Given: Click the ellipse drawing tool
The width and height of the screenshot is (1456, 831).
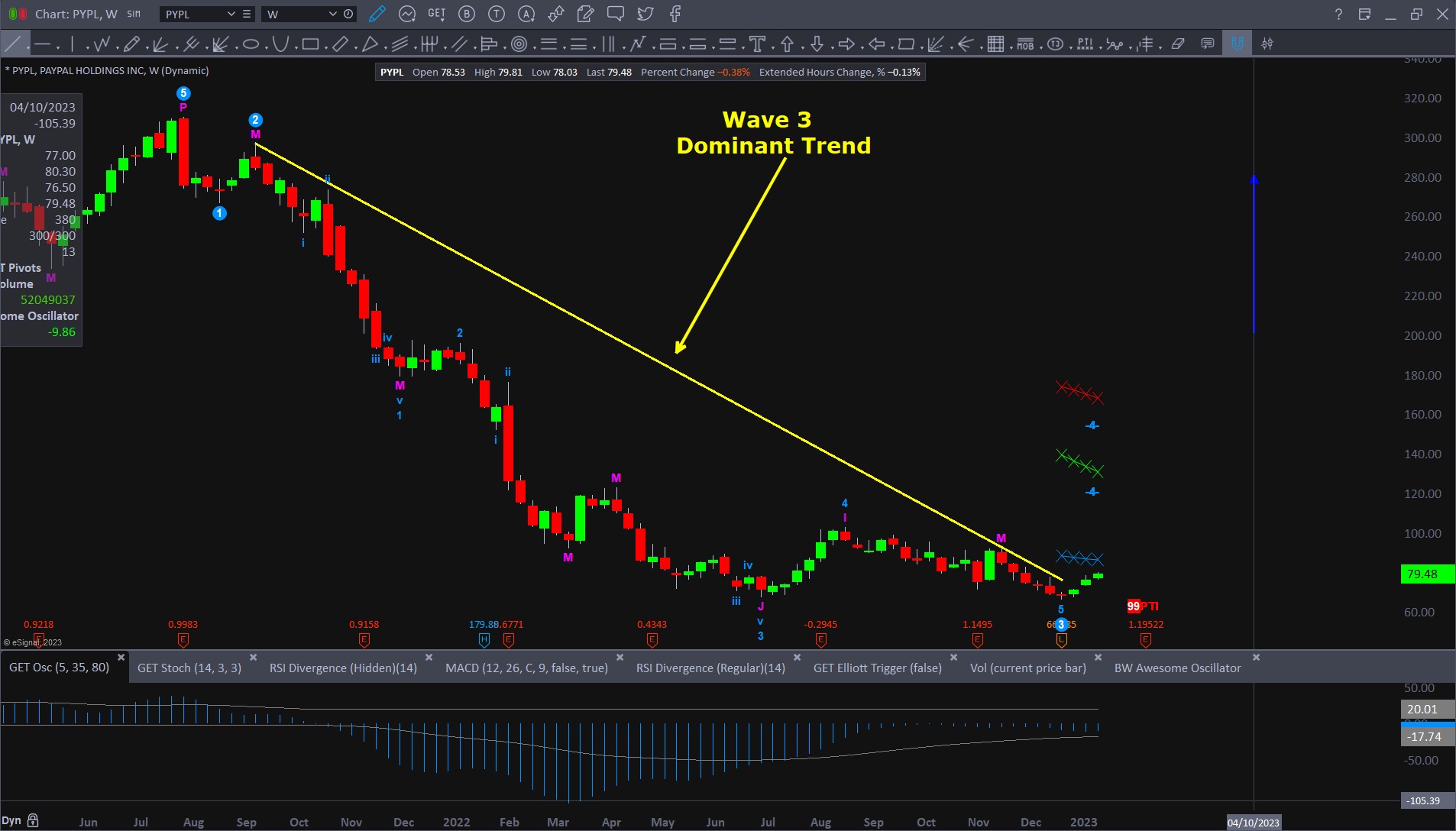Looking at the screenshot, I should (x=251, y=44).
